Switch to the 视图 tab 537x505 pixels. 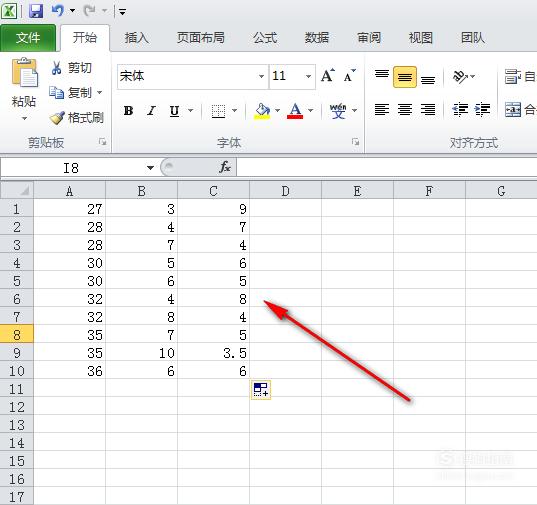point(421,38)
